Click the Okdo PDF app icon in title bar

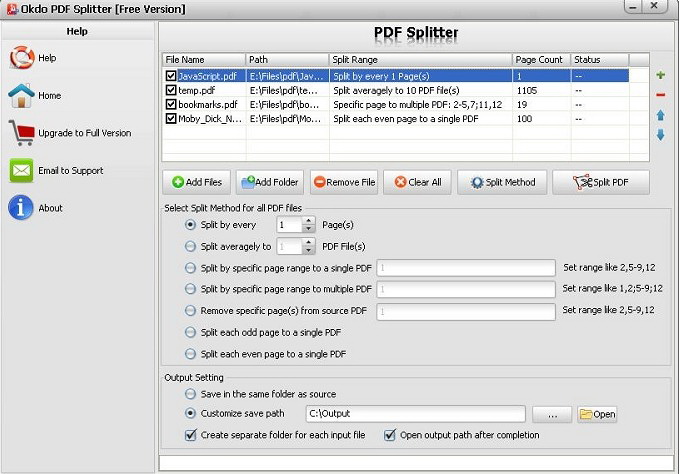tap(12, 8)
